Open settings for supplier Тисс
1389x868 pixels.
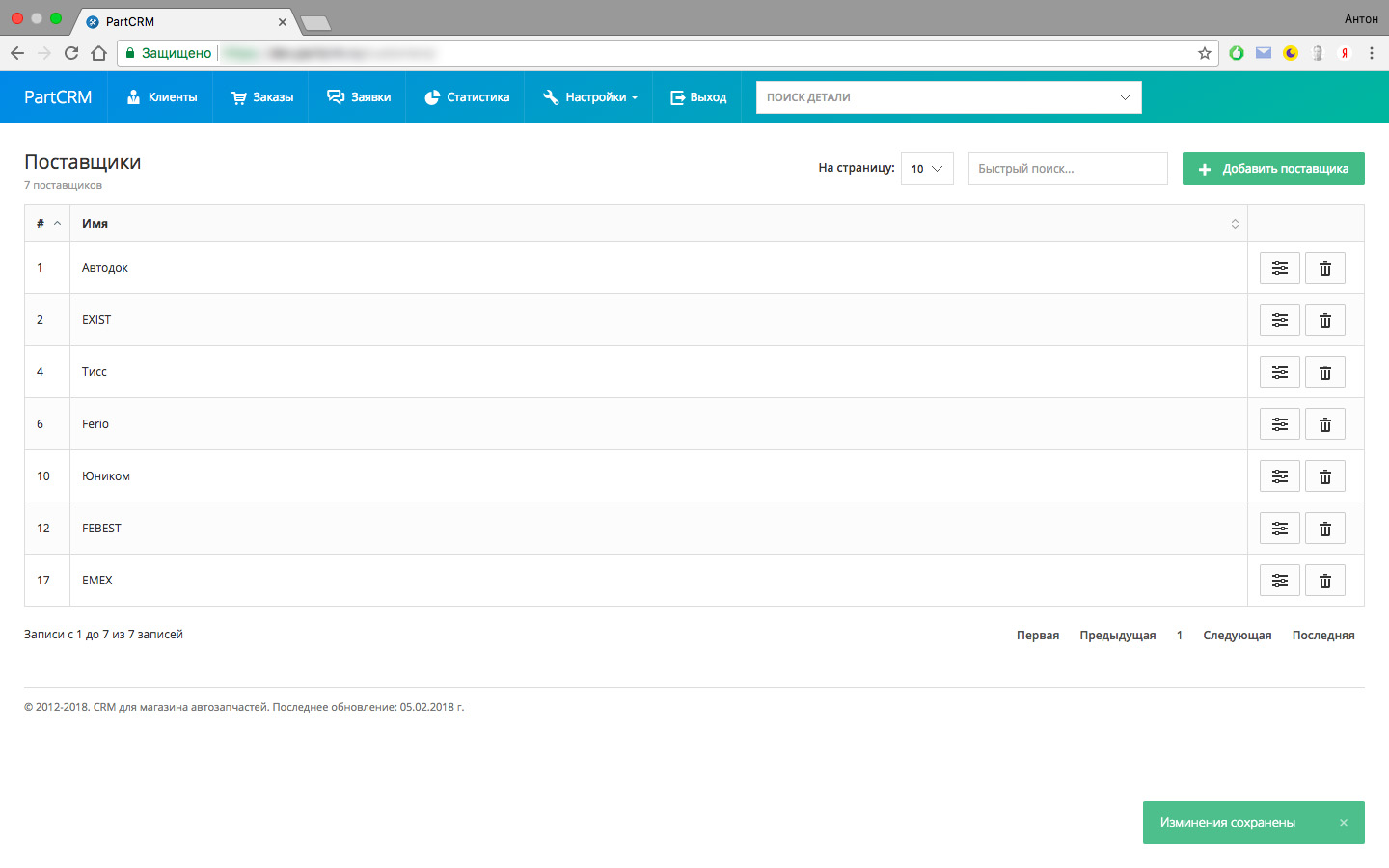coord(1279,372)
